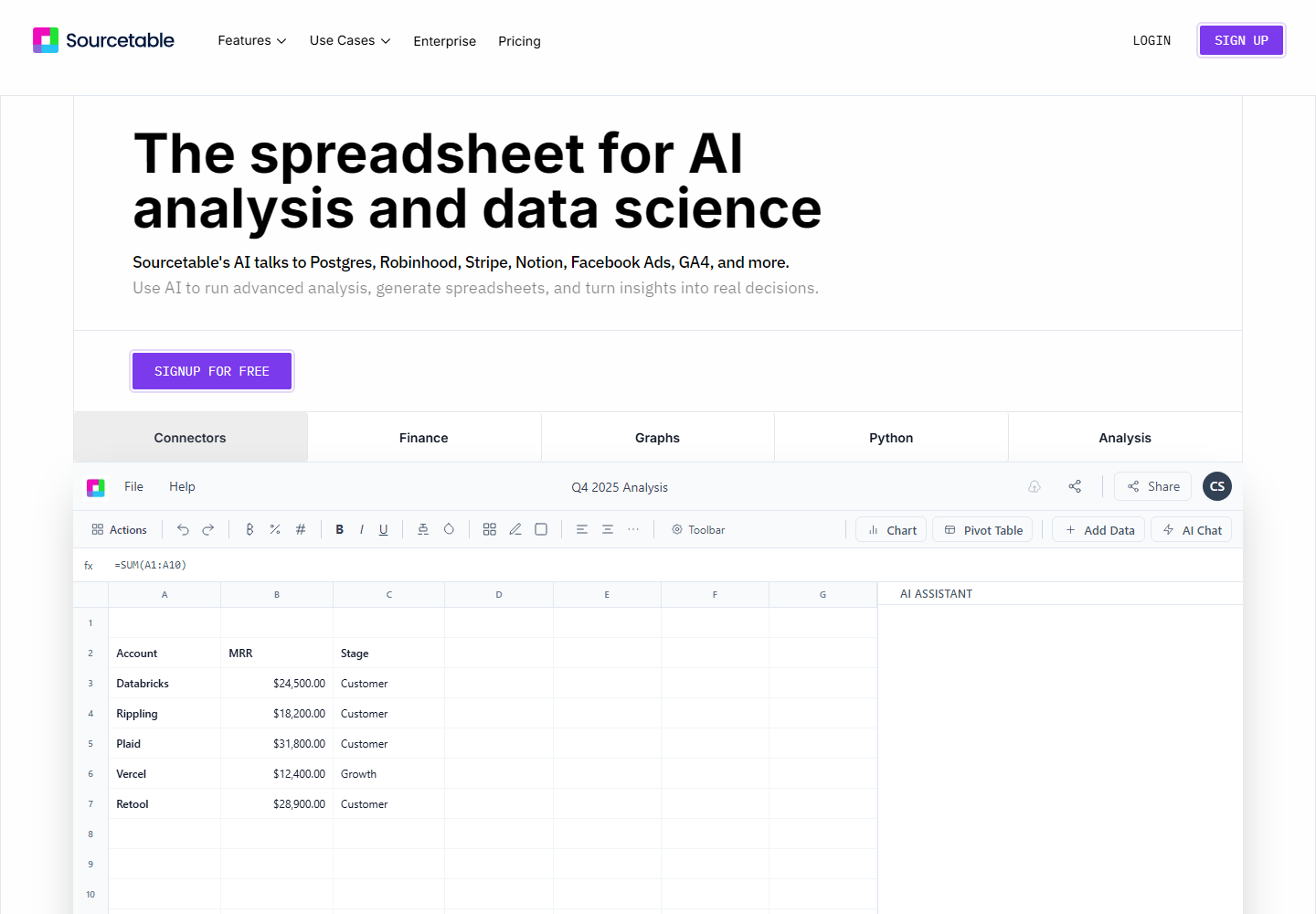The image size is (1316, 914).
Task: Click the share nodes icon
Action: (1075, 487)
